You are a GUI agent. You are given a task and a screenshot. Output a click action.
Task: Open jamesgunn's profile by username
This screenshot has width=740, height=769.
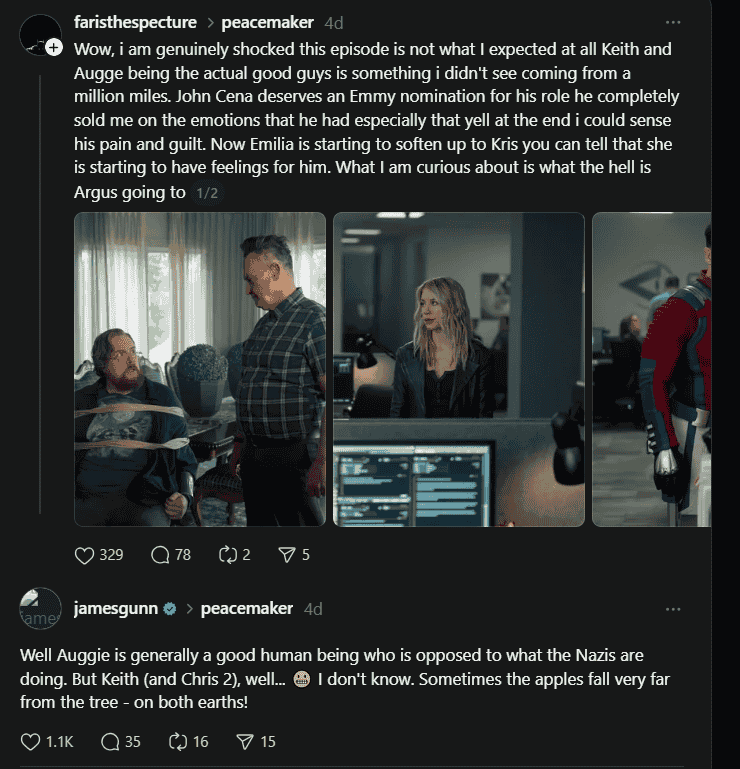(116, 609)
